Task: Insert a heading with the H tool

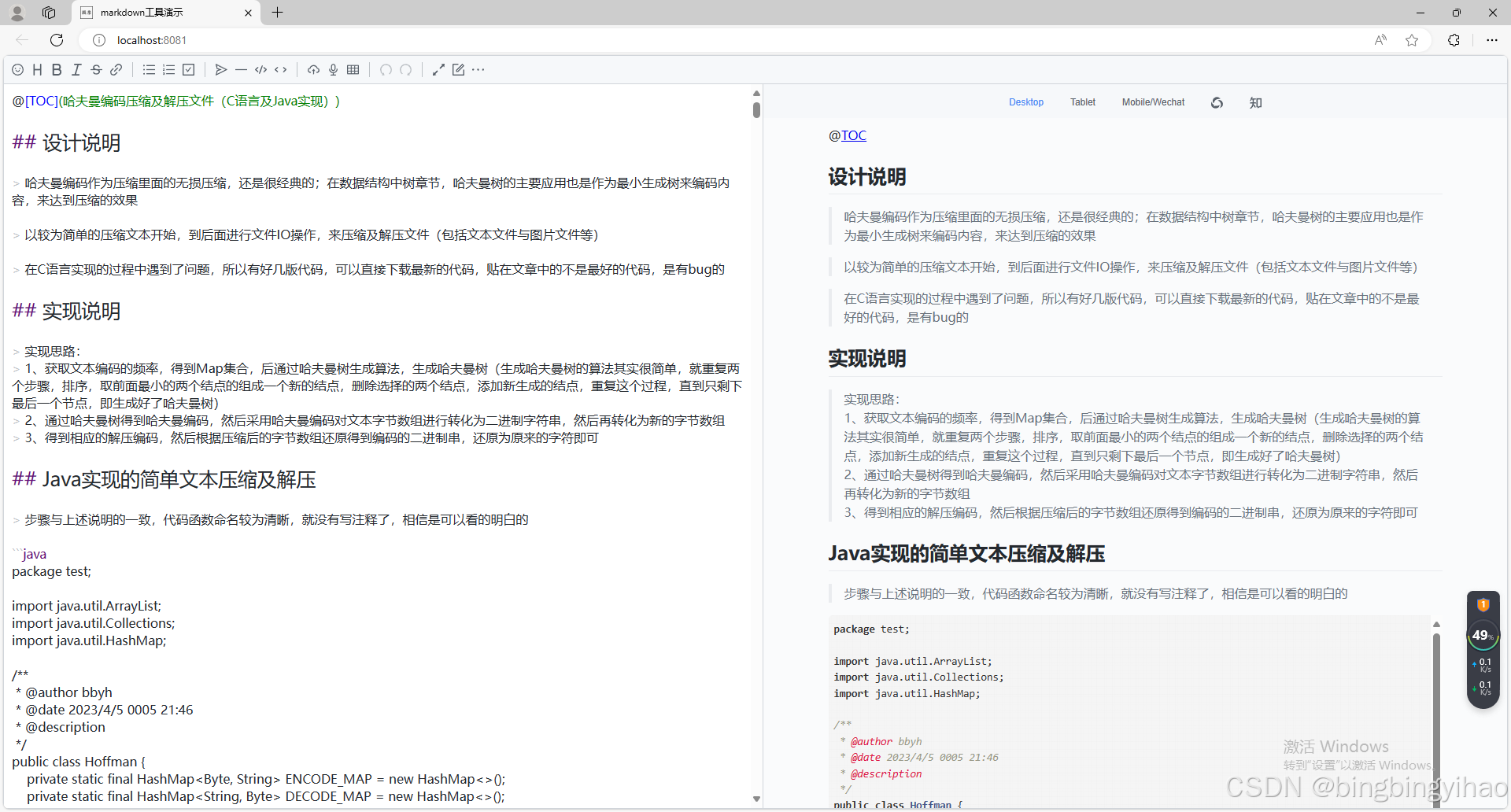Action: point(37,70)
